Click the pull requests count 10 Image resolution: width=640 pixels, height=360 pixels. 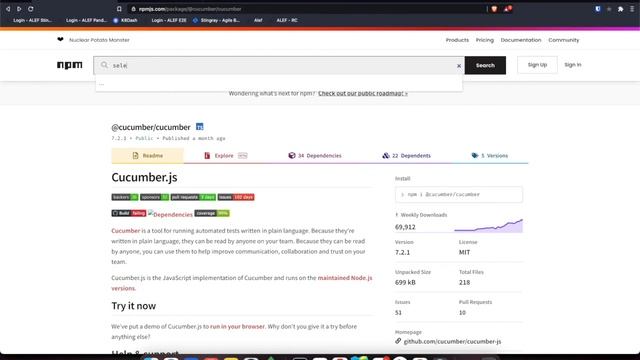462,313
